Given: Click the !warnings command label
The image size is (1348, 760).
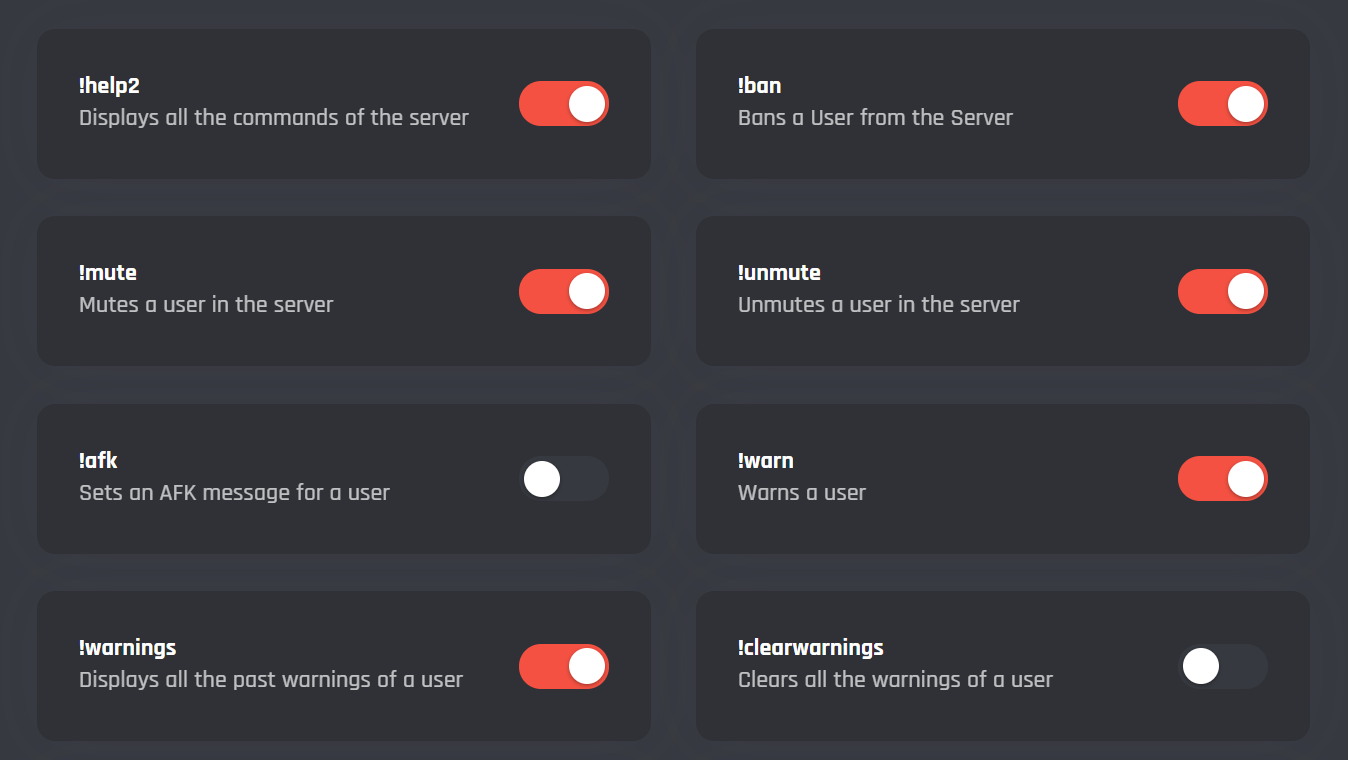Looking at the screenshot, I should [x=128, y=648].
